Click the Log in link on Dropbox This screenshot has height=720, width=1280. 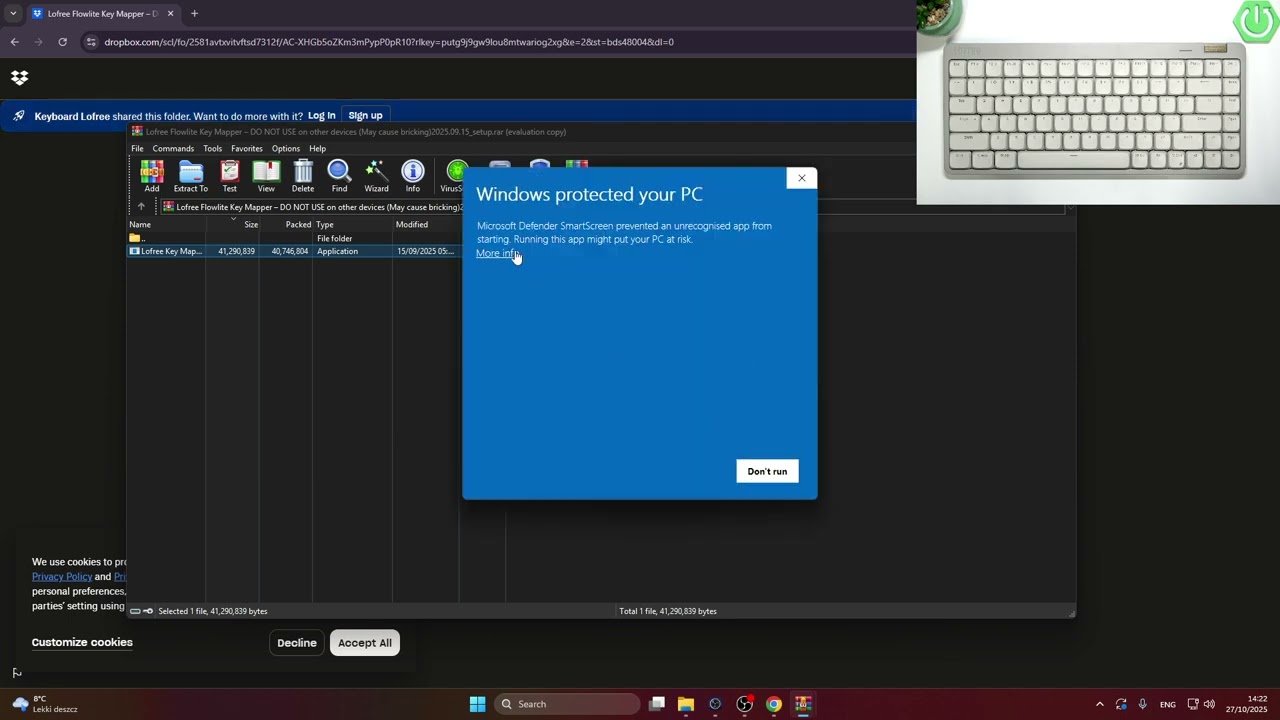pos(321,116)
